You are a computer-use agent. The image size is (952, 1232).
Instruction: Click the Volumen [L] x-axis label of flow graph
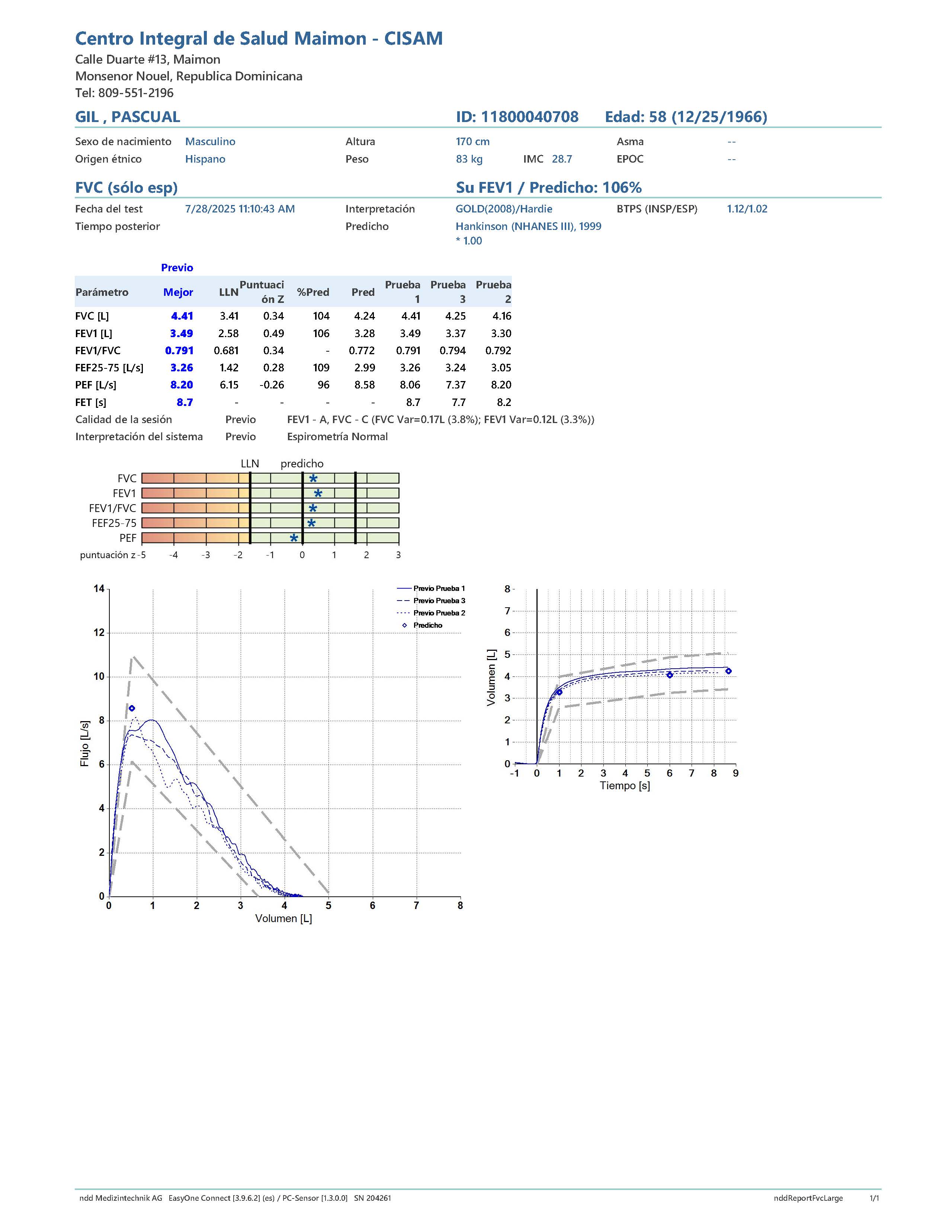pyautogui.click(x=284, y=918)
